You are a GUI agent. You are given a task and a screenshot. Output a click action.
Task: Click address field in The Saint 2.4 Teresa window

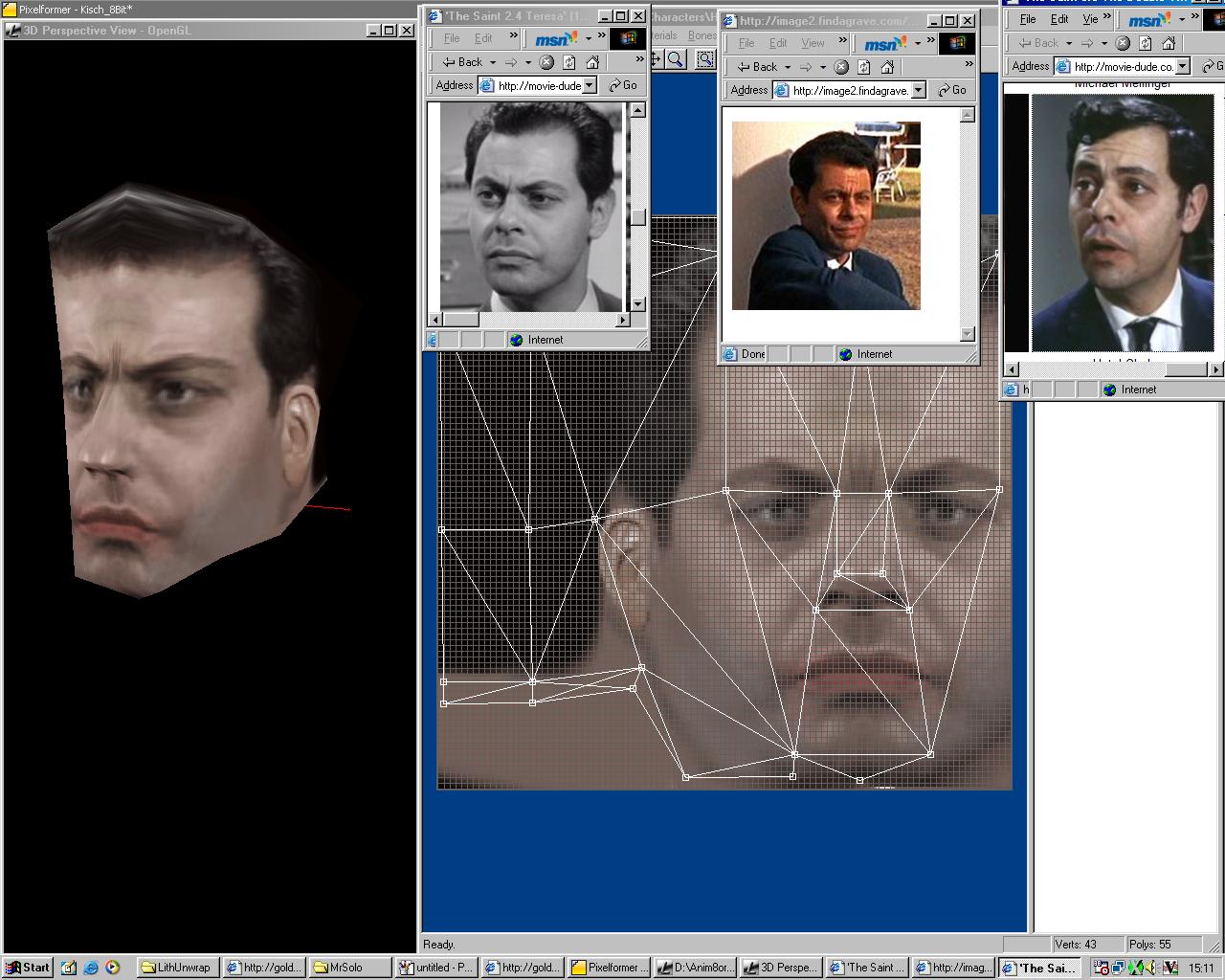538,85
